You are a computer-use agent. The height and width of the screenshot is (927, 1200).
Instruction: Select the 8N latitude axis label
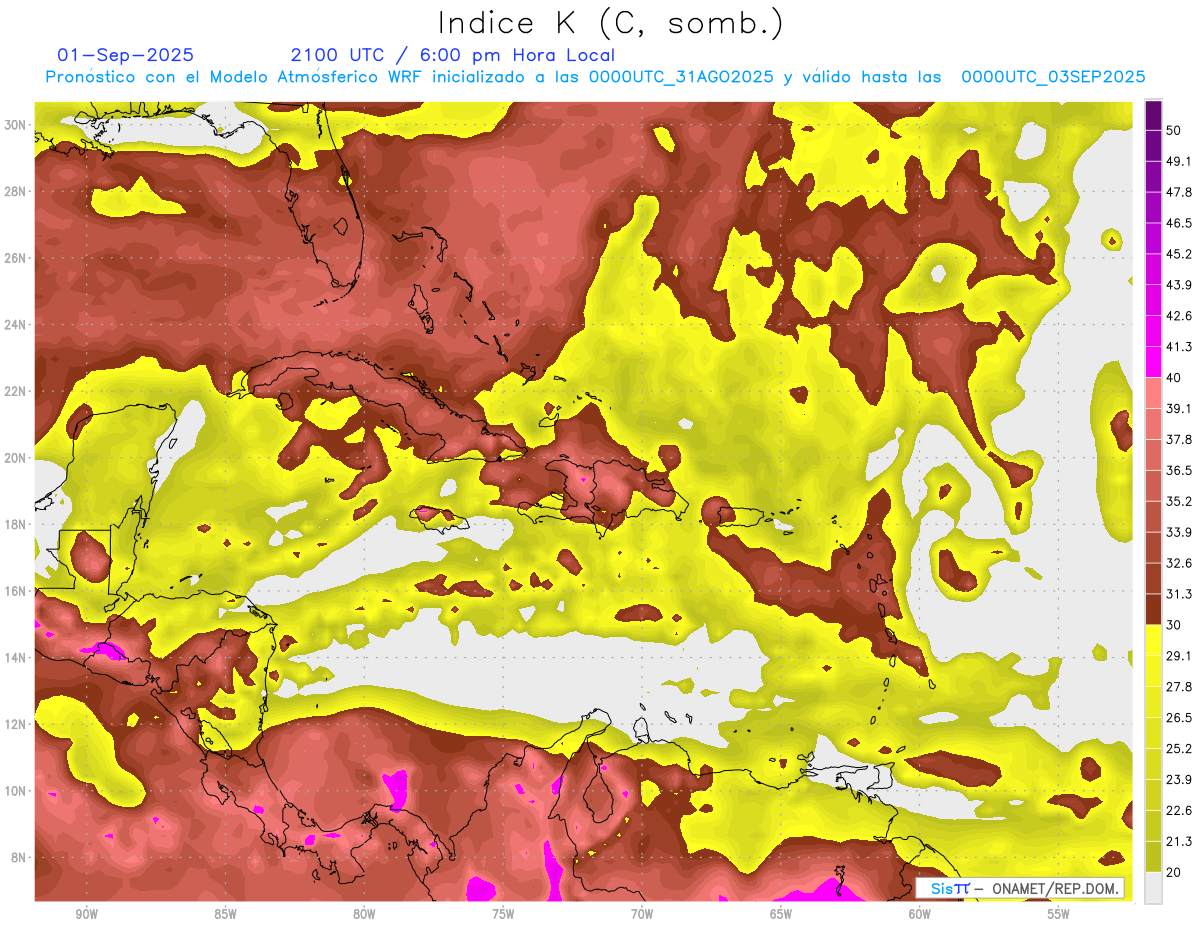point(19,857)
